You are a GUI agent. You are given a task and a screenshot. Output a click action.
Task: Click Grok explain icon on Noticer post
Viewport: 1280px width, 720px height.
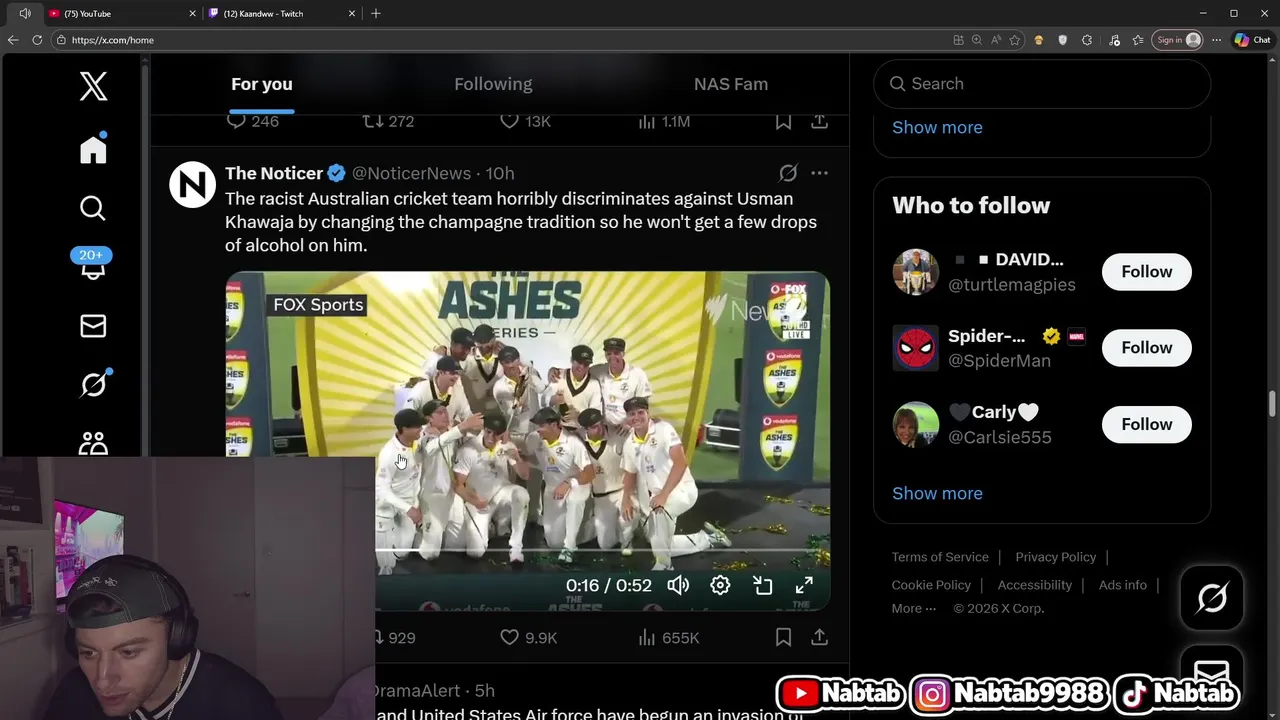point(788,173)
